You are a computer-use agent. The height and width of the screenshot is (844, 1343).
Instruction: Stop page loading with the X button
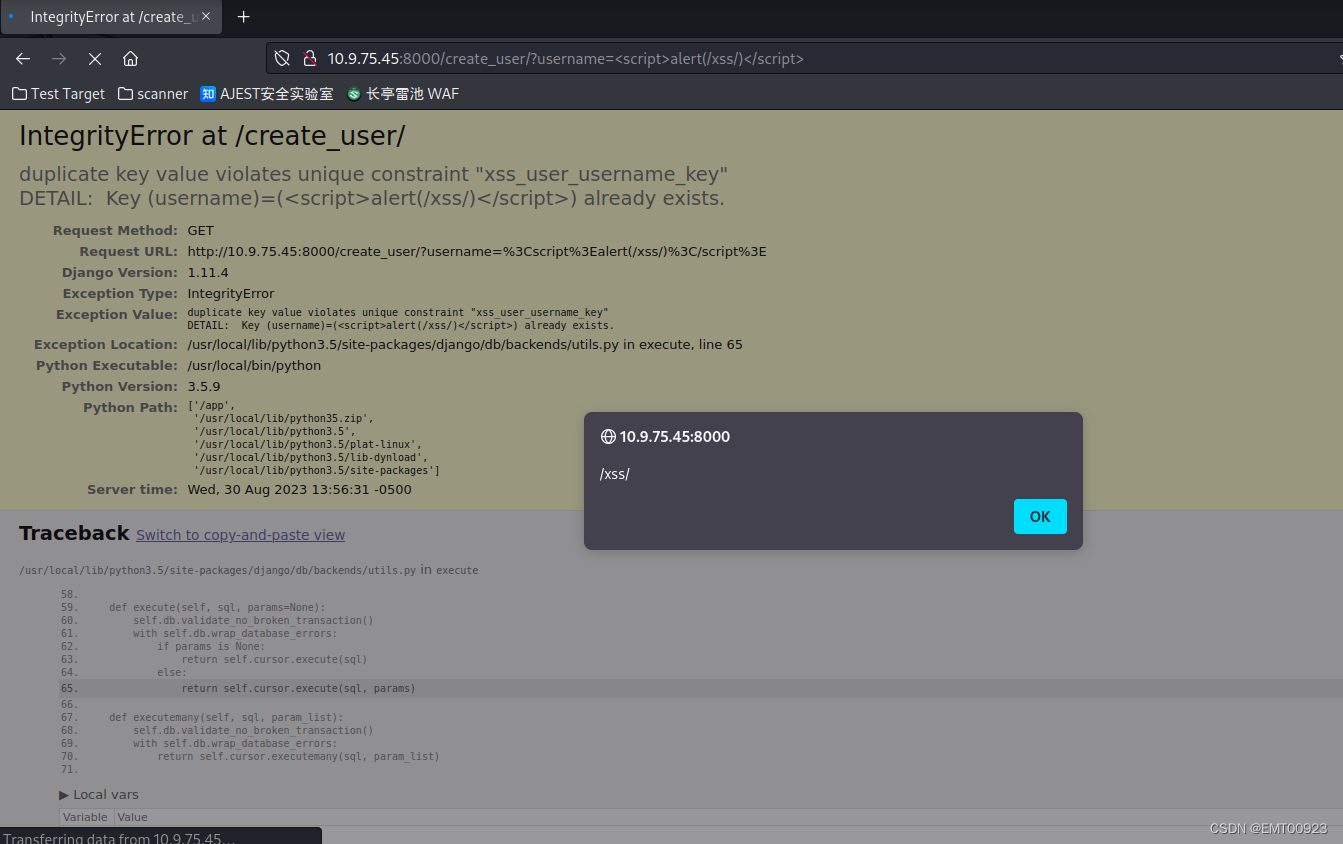pyautogui.click(x=95, y=58)
